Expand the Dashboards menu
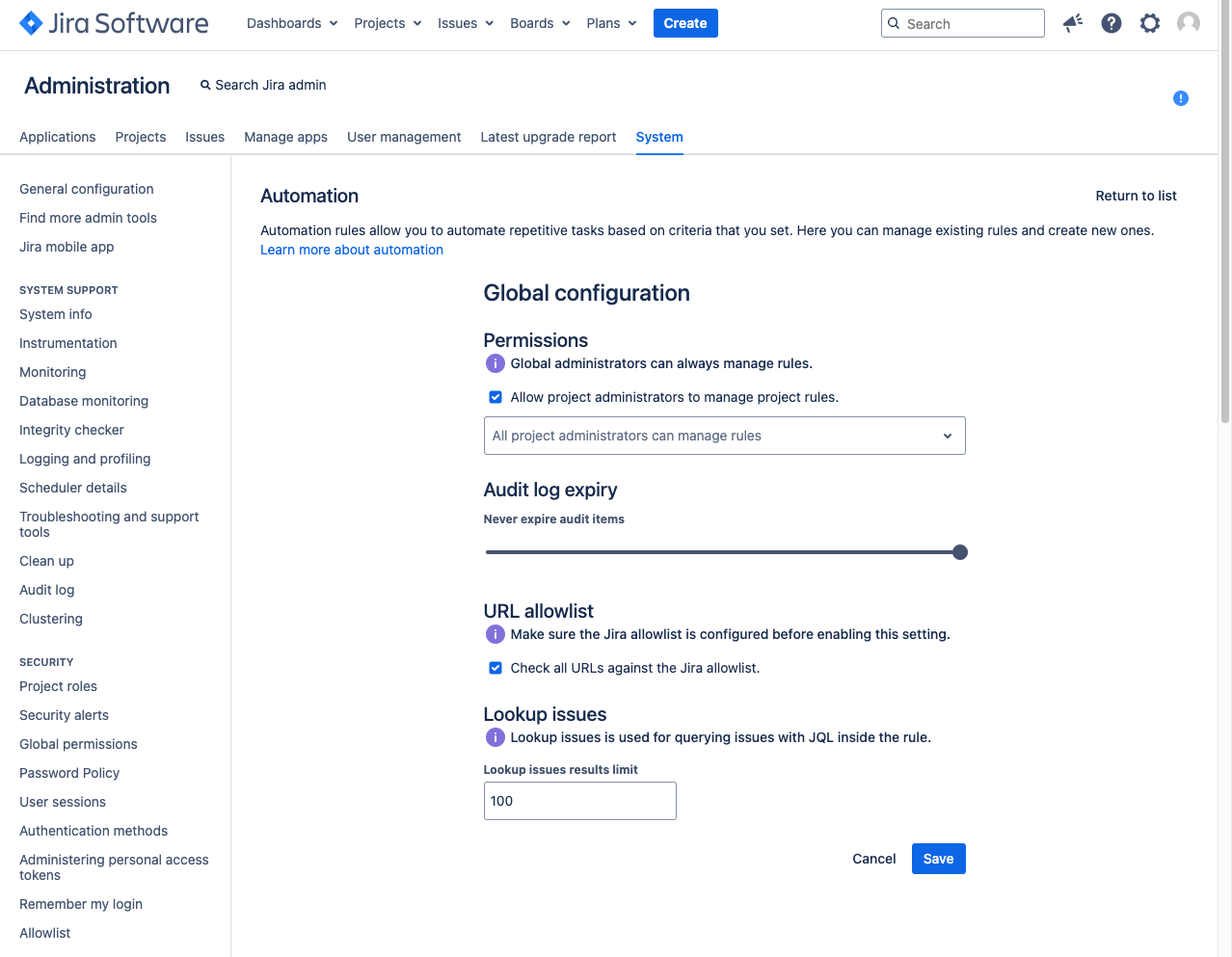This screenshot has width=1232, height=957. pyautogui.click(x=292, y=23)
